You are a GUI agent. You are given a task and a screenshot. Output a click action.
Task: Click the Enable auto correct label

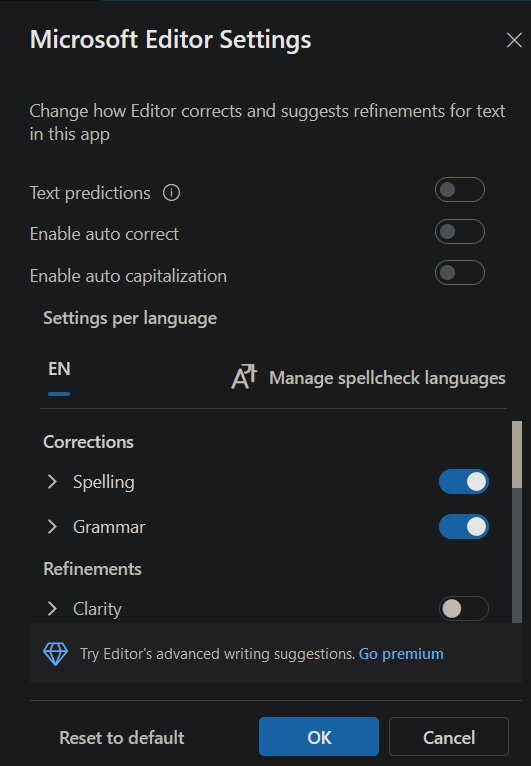click(104, 234)
